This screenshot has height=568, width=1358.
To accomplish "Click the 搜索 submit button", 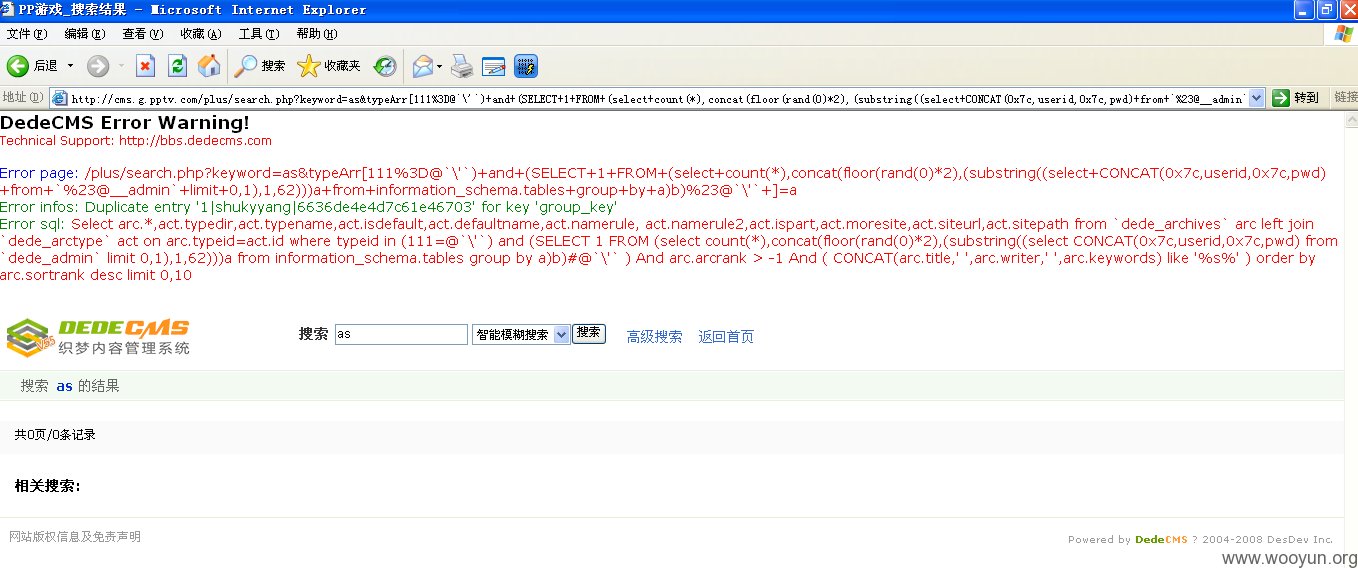I will pos(589,333).
